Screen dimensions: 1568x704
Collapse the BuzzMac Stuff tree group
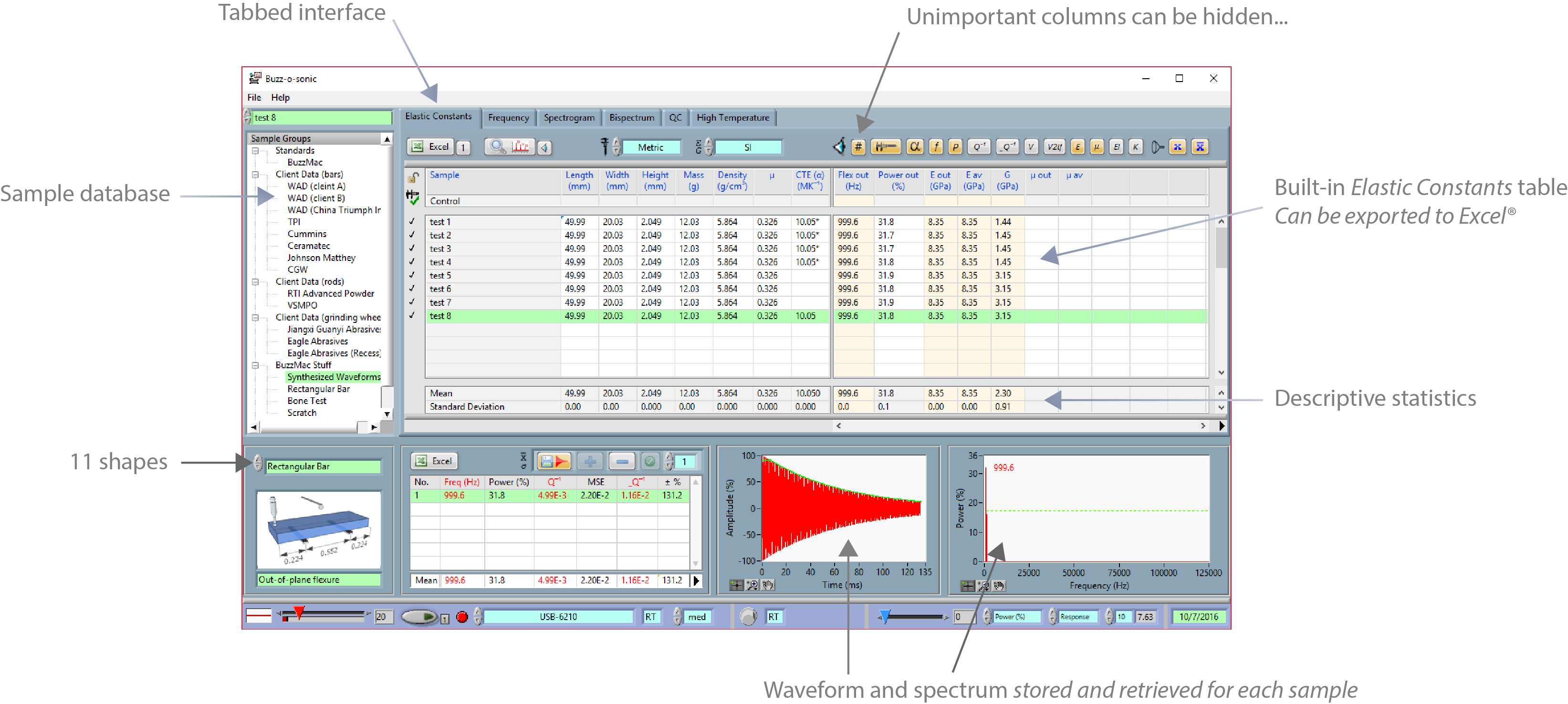[x=256, y=366]
